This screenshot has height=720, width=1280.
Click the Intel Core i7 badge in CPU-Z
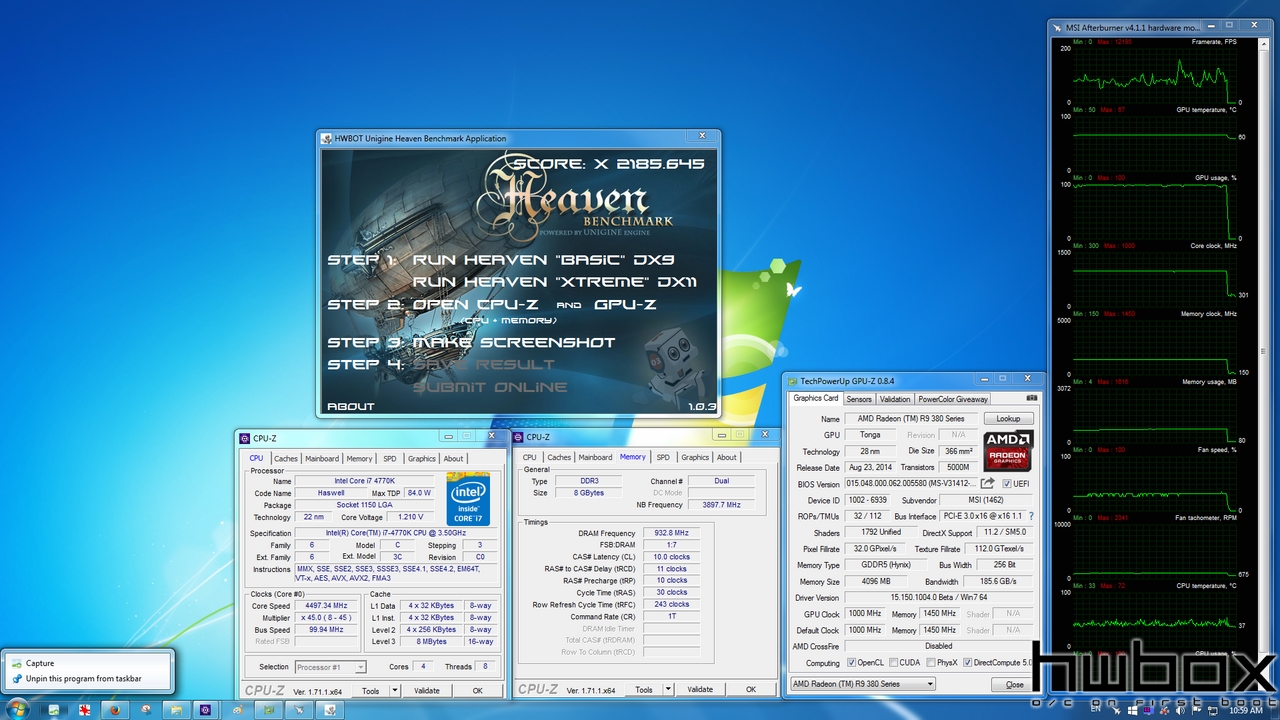click(469, 499)
